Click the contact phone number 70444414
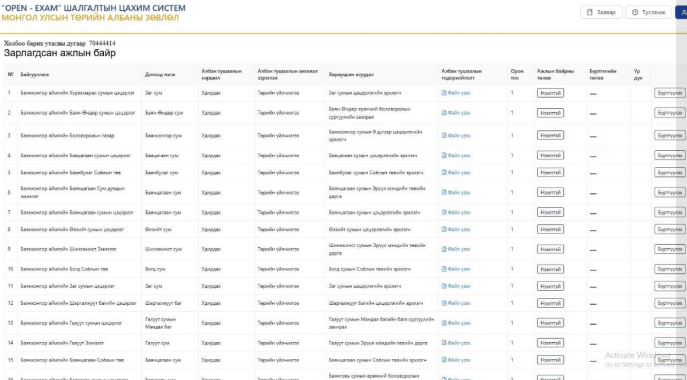 [x=102, y=43]
